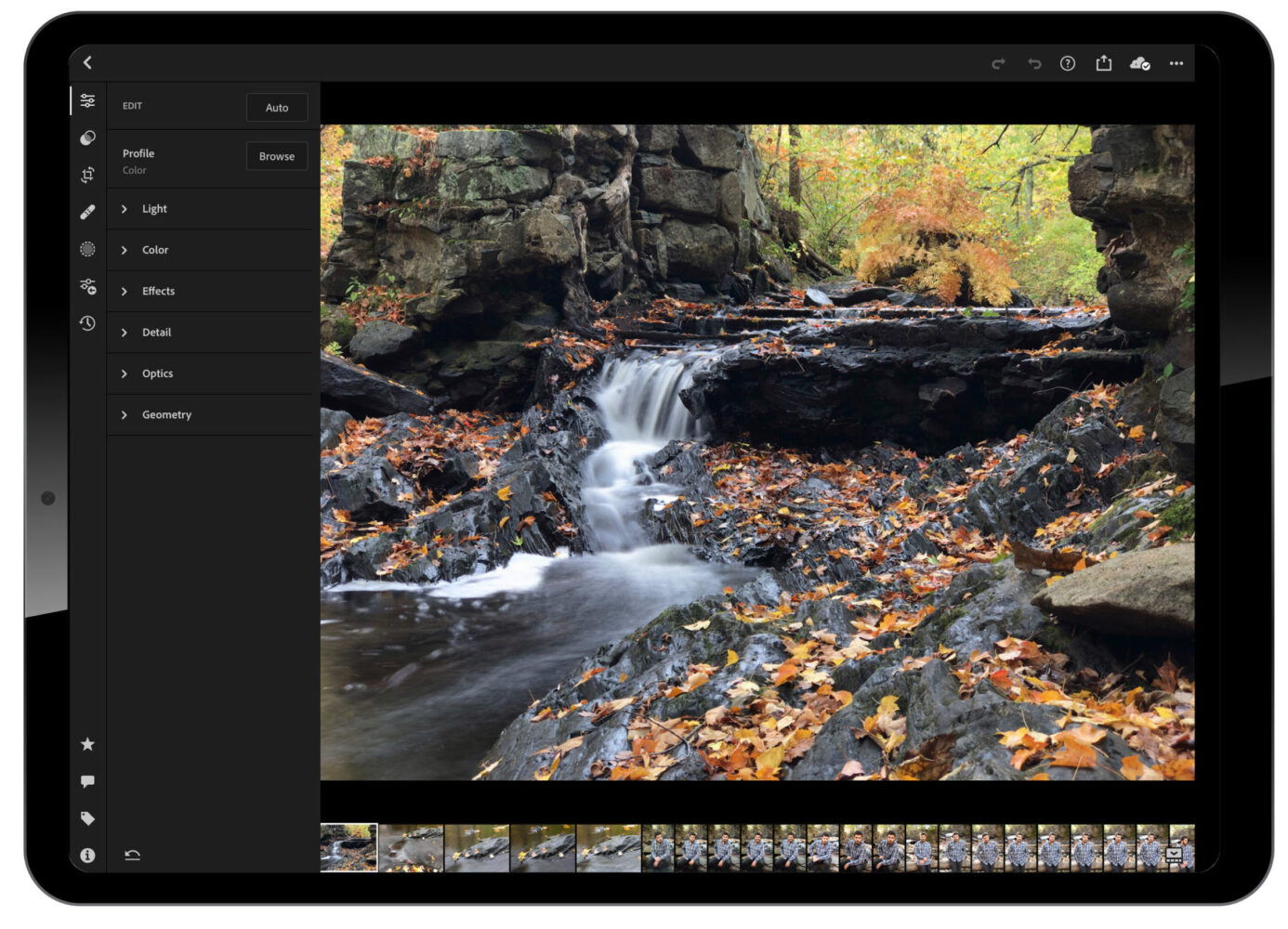Expand the Color section
Screen dimensions: 1288x929
click(154, 250)
